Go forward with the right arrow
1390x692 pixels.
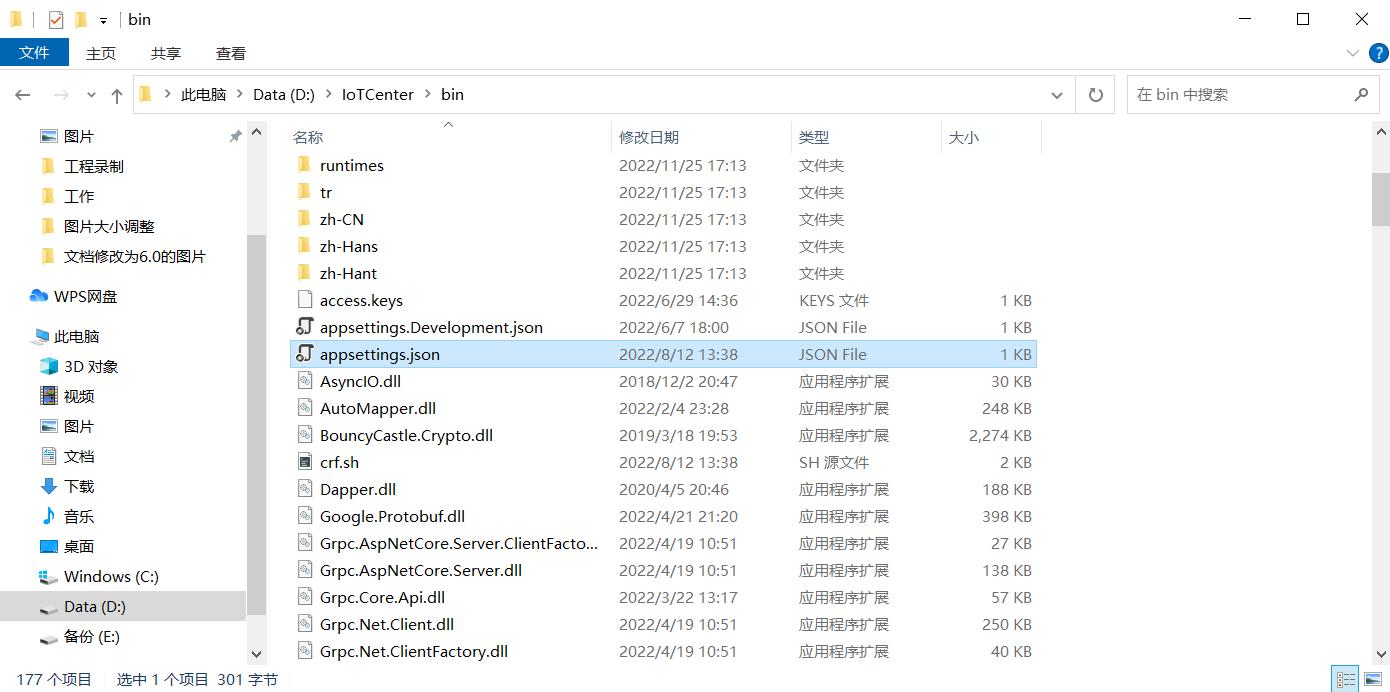[61, 95]
